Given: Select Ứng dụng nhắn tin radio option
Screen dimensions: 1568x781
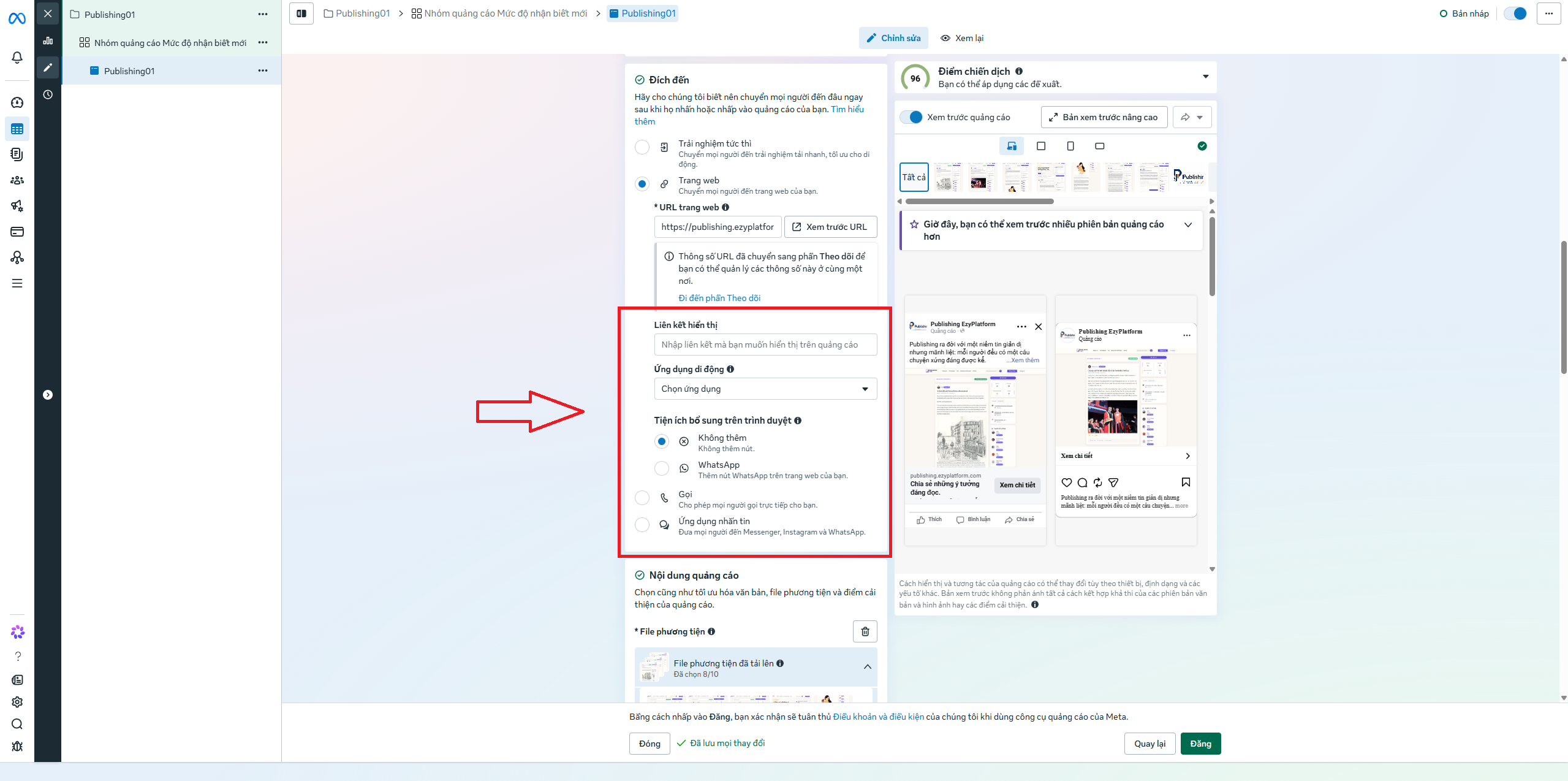Looking at the screenshot, I should point(642,525).
